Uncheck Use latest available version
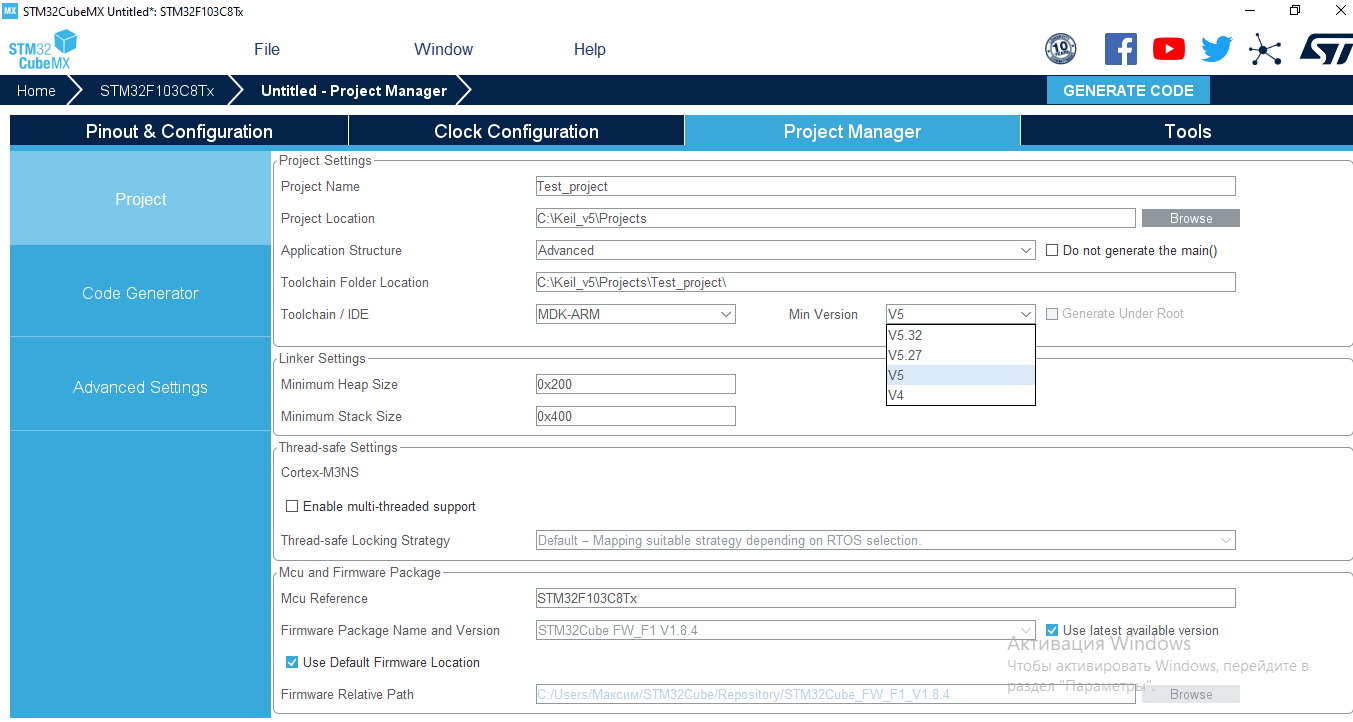The height and width of the screenshot is (722, 1353). pos(1052,631)
